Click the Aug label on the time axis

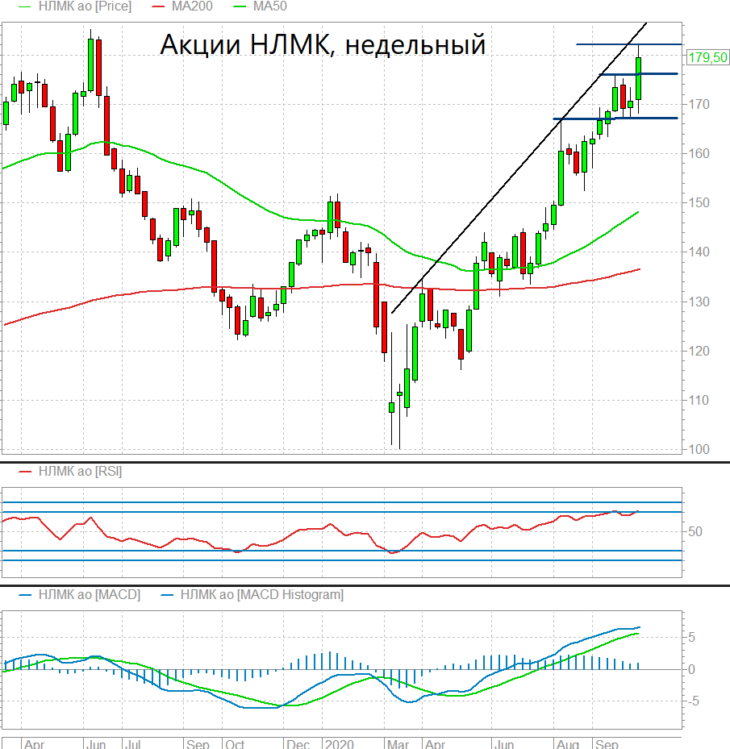[x=568, y=743]
